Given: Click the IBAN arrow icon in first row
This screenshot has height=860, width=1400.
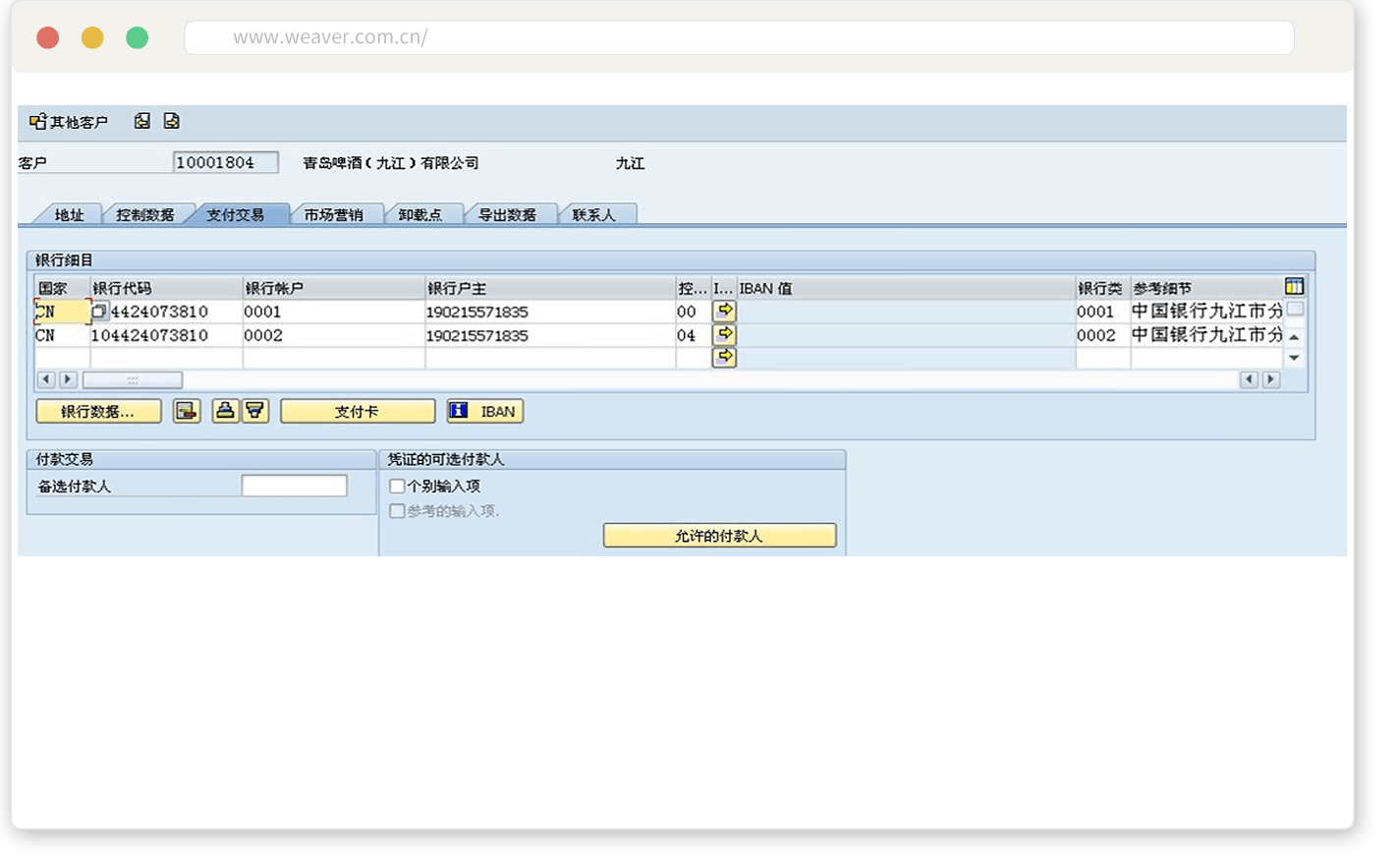Looking at the screenshot, I should [724, 311].
